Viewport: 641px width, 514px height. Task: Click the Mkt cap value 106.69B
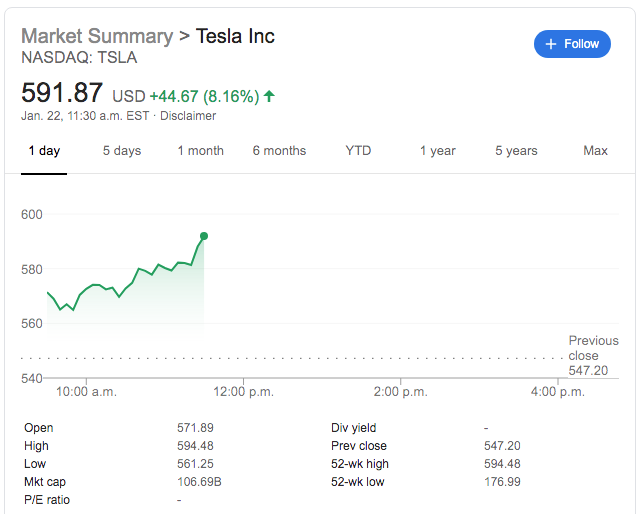(197, 482)
